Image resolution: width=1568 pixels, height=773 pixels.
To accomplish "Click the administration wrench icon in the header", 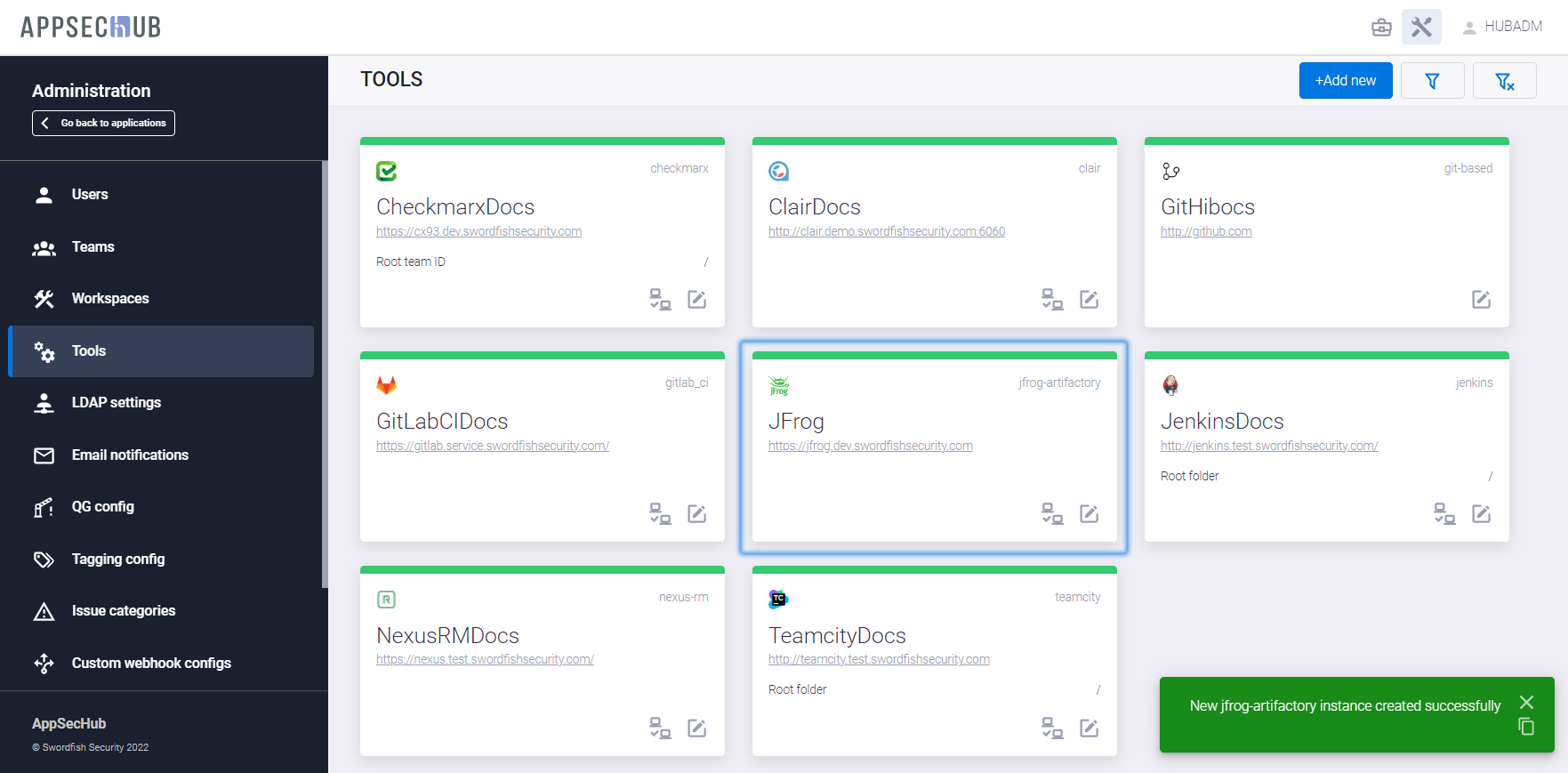I will [1421, 28].
